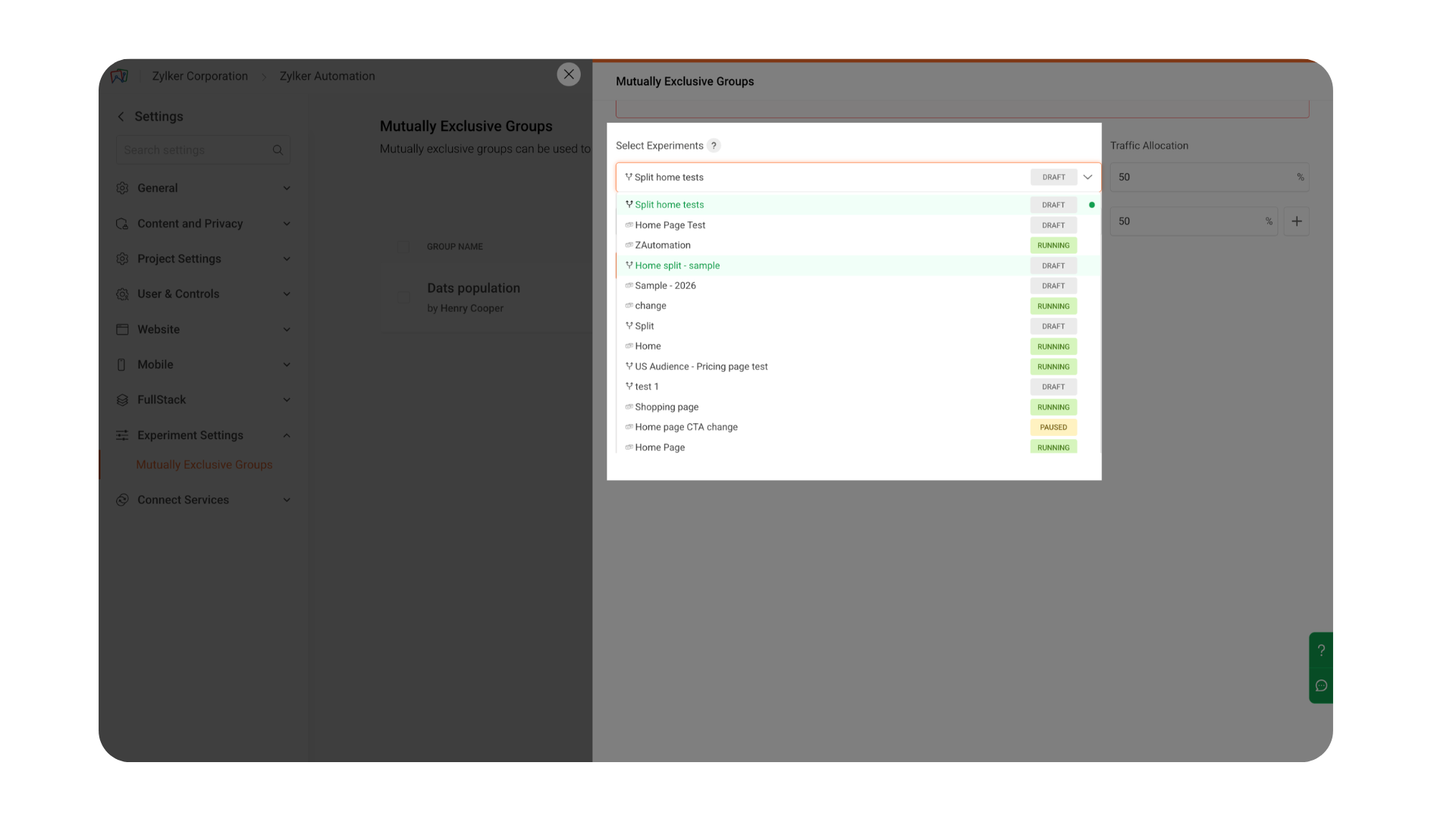
Task: Choose US Audience - Pricing page test
Action: click(x=701, y=366)
